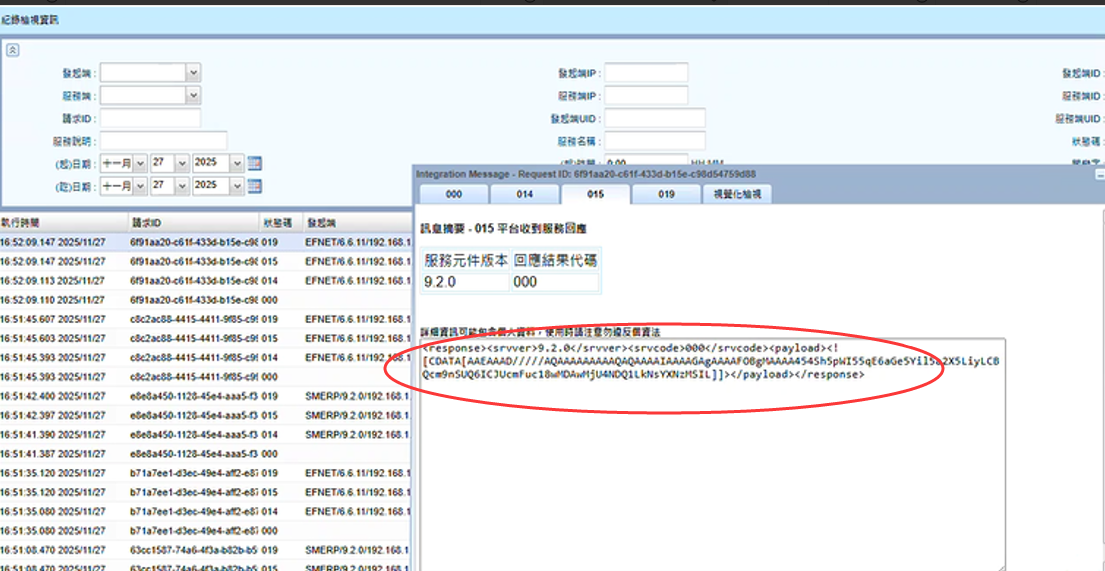
Task: Sort by the 執行時間 column header
Action: click(60, 222)
